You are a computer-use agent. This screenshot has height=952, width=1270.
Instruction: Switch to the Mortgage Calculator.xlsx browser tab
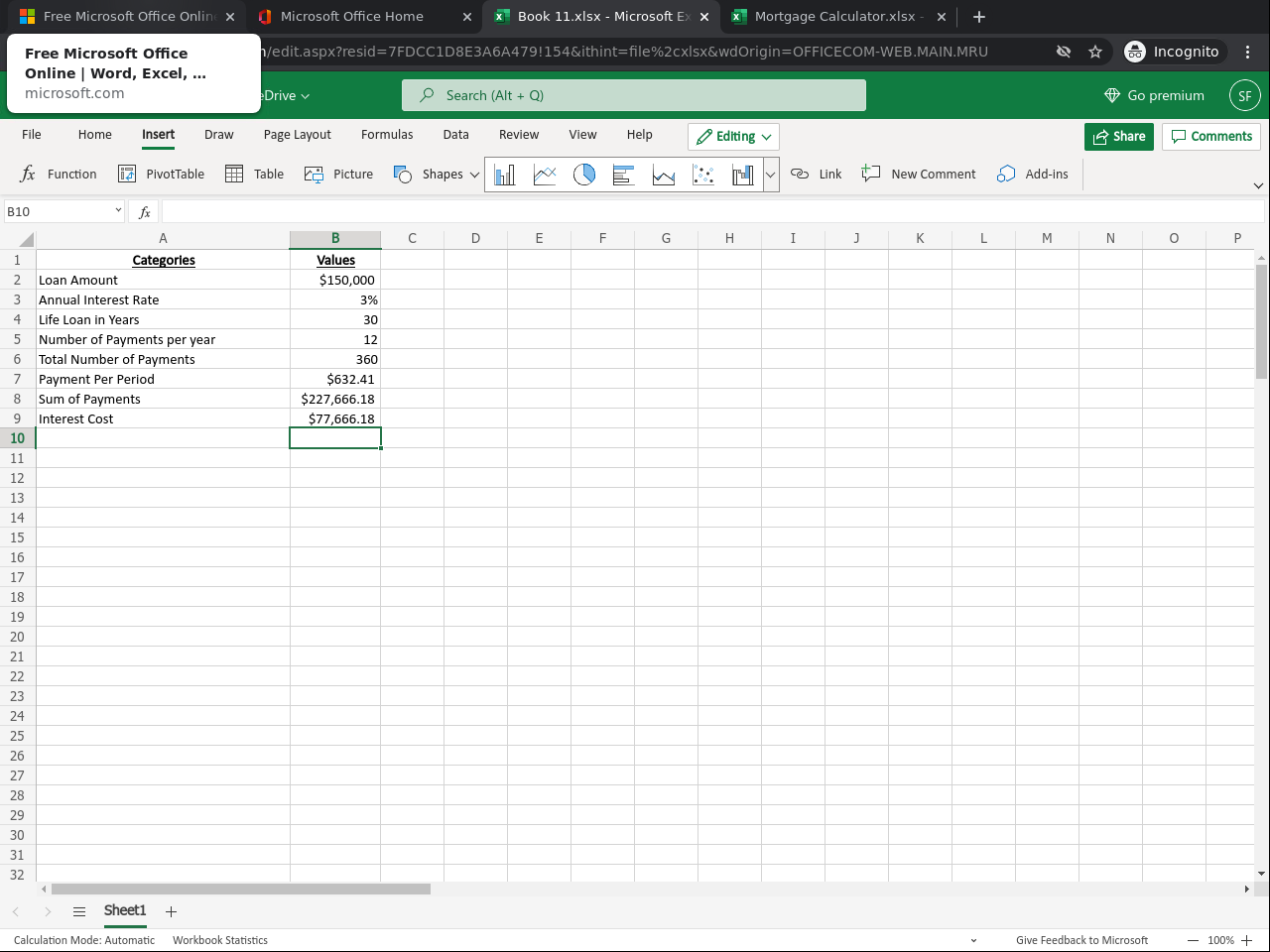pyautogui.click(x=838, y=17)
